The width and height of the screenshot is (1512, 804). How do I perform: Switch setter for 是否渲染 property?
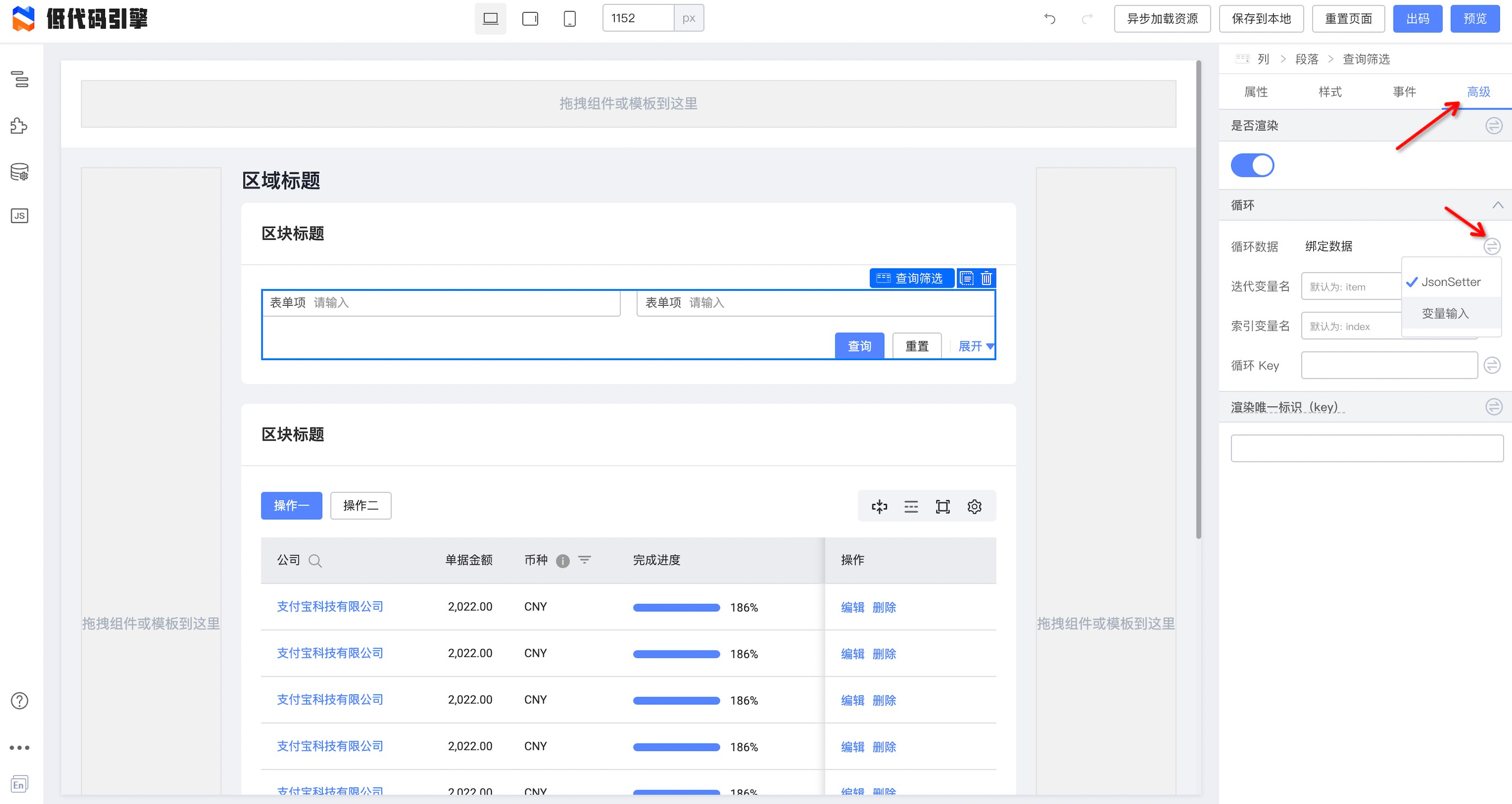click(x=1493, y=126)
